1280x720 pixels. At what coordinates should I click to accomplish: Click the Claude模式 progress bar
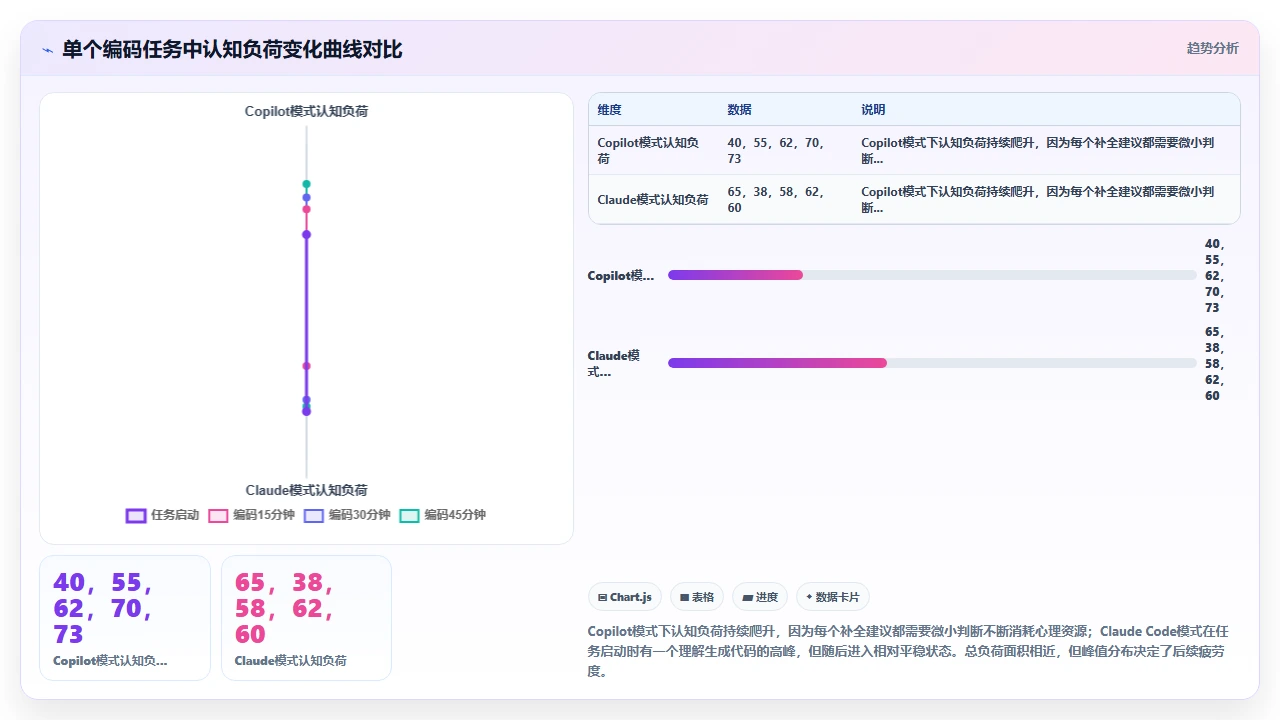[x=932, y=363]
